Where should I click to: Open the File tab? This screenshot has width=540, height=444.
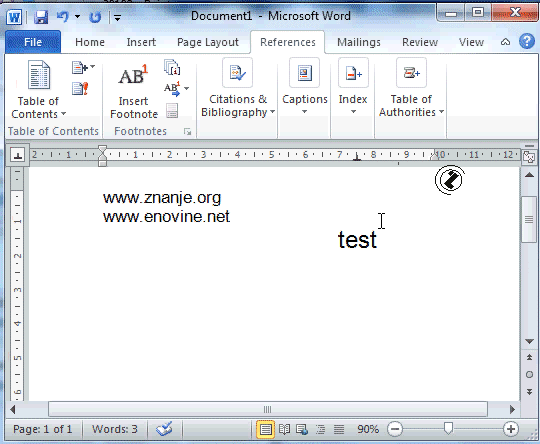pyautogui.click(x=33, y=42)
